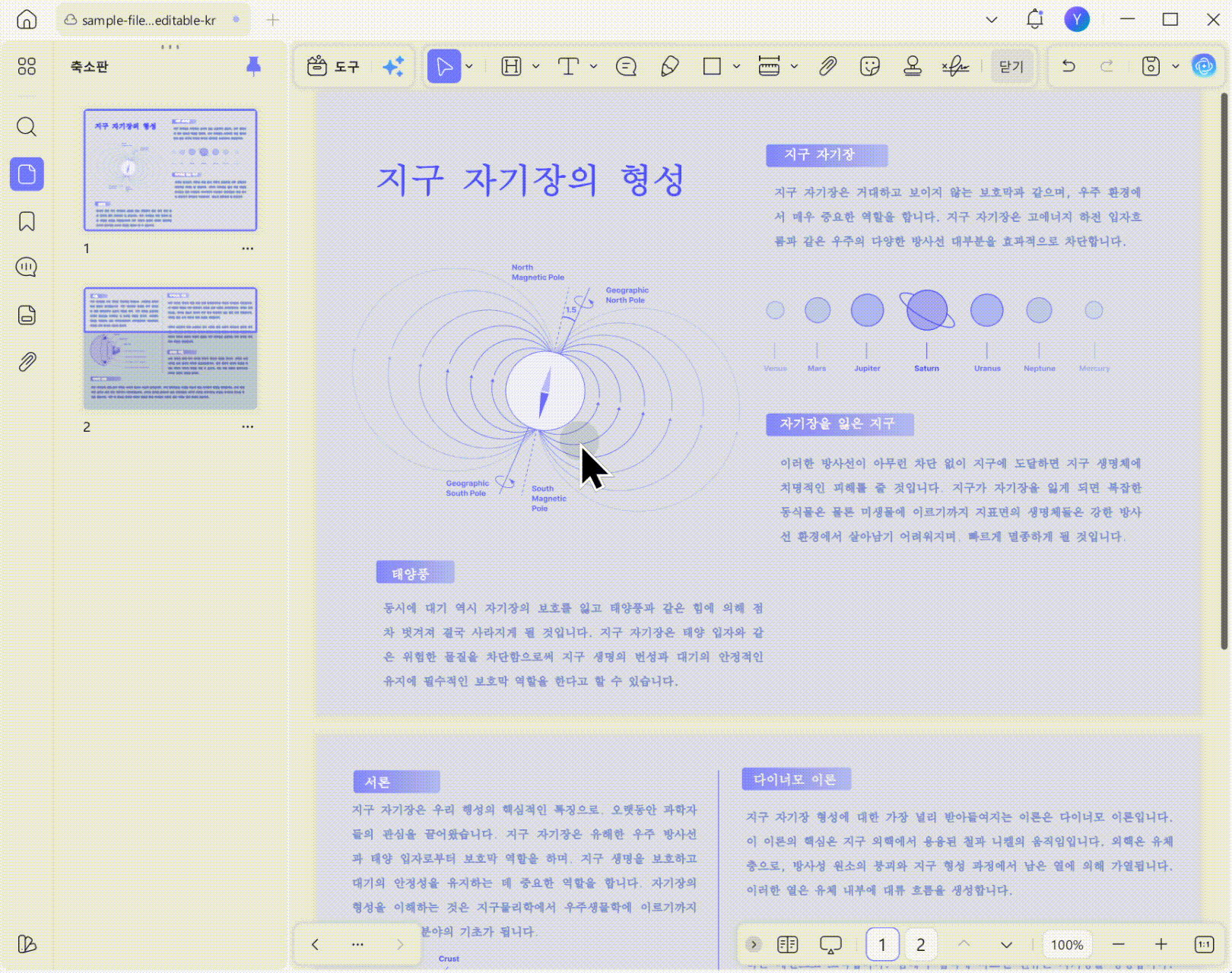Open page 1 thumbnail options menu

248,249
